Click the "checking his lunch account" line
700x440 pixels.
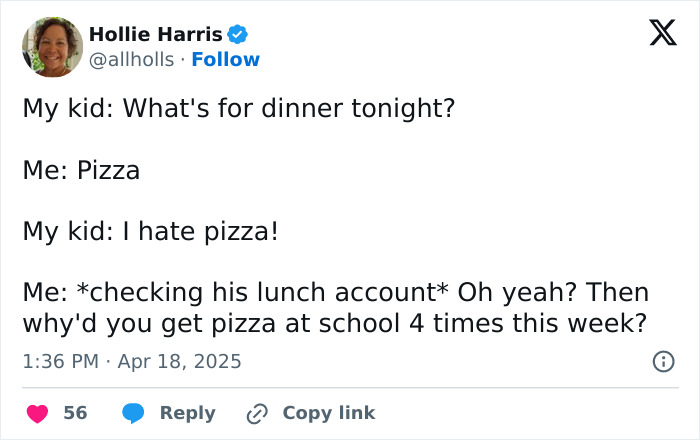point(335,293)
